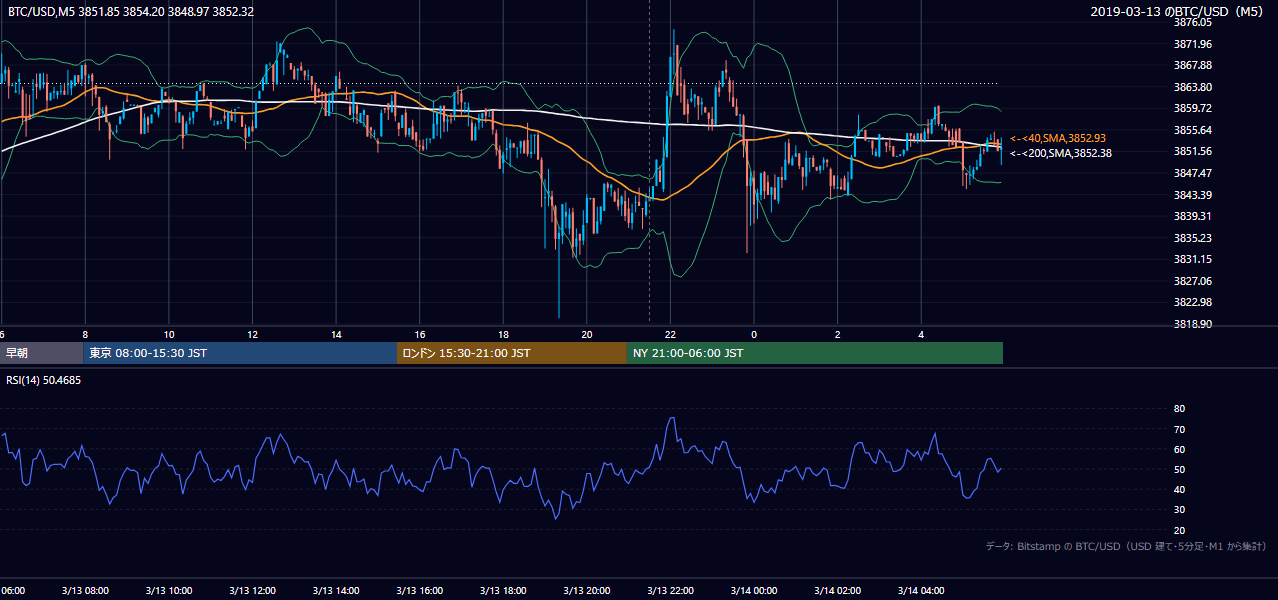Click the RSI 60 level label
The image size is (1278, 600).
[1179, 449]
